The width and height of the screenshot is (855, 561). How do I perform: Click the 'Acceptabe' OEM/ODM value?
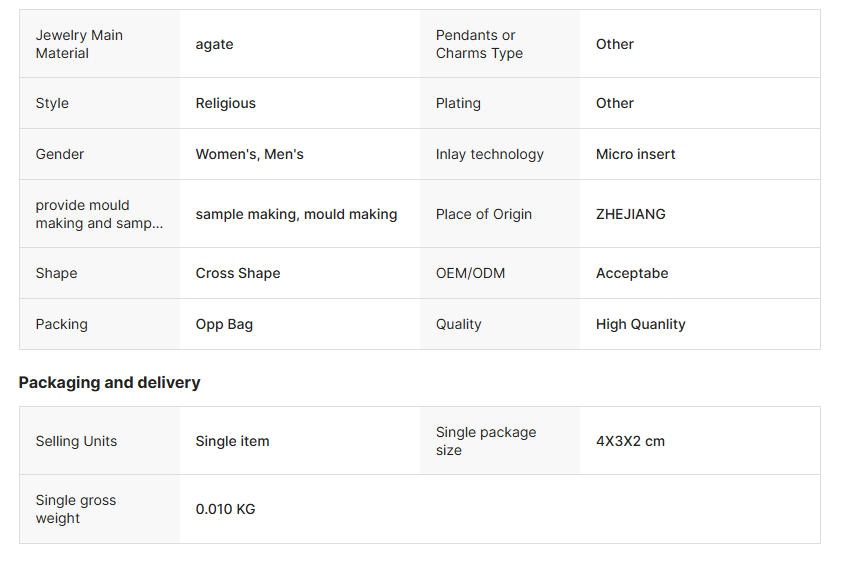632,273
